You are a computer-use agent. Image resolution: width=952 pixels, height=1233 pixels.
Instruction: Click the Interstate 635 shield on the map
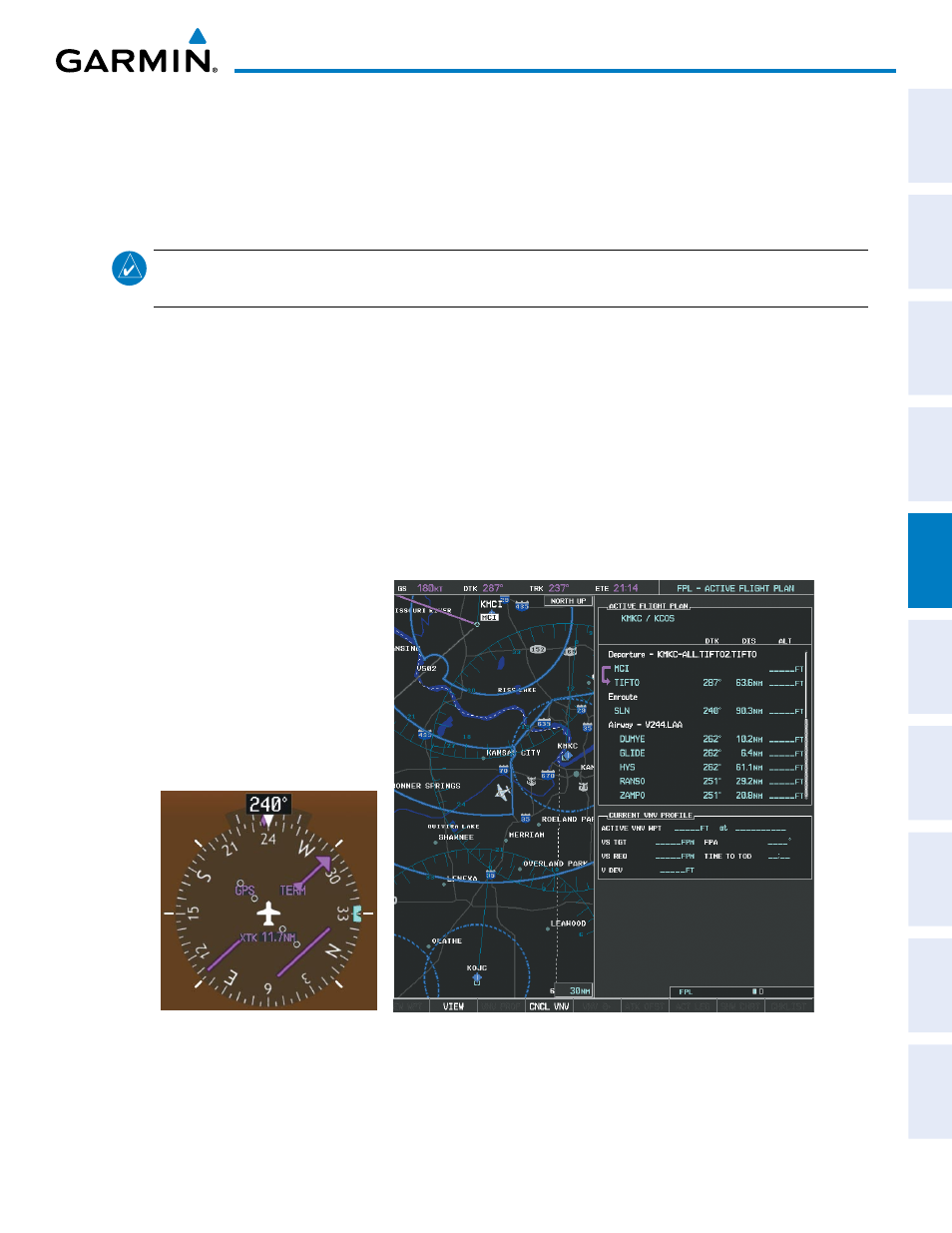click(x=544, y=724)
